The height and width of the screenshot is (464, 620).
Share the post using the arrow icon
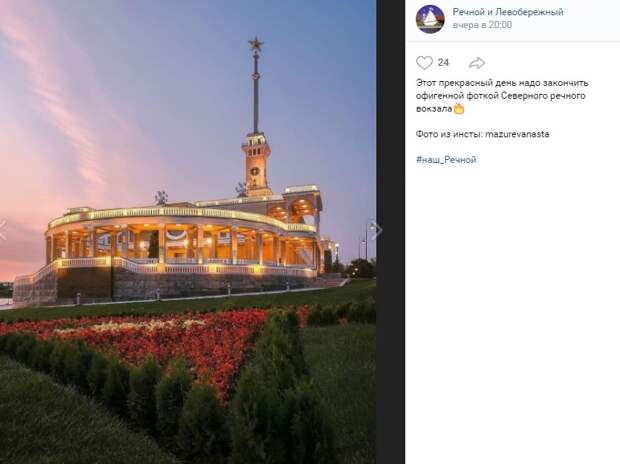(x=477, y=62)
